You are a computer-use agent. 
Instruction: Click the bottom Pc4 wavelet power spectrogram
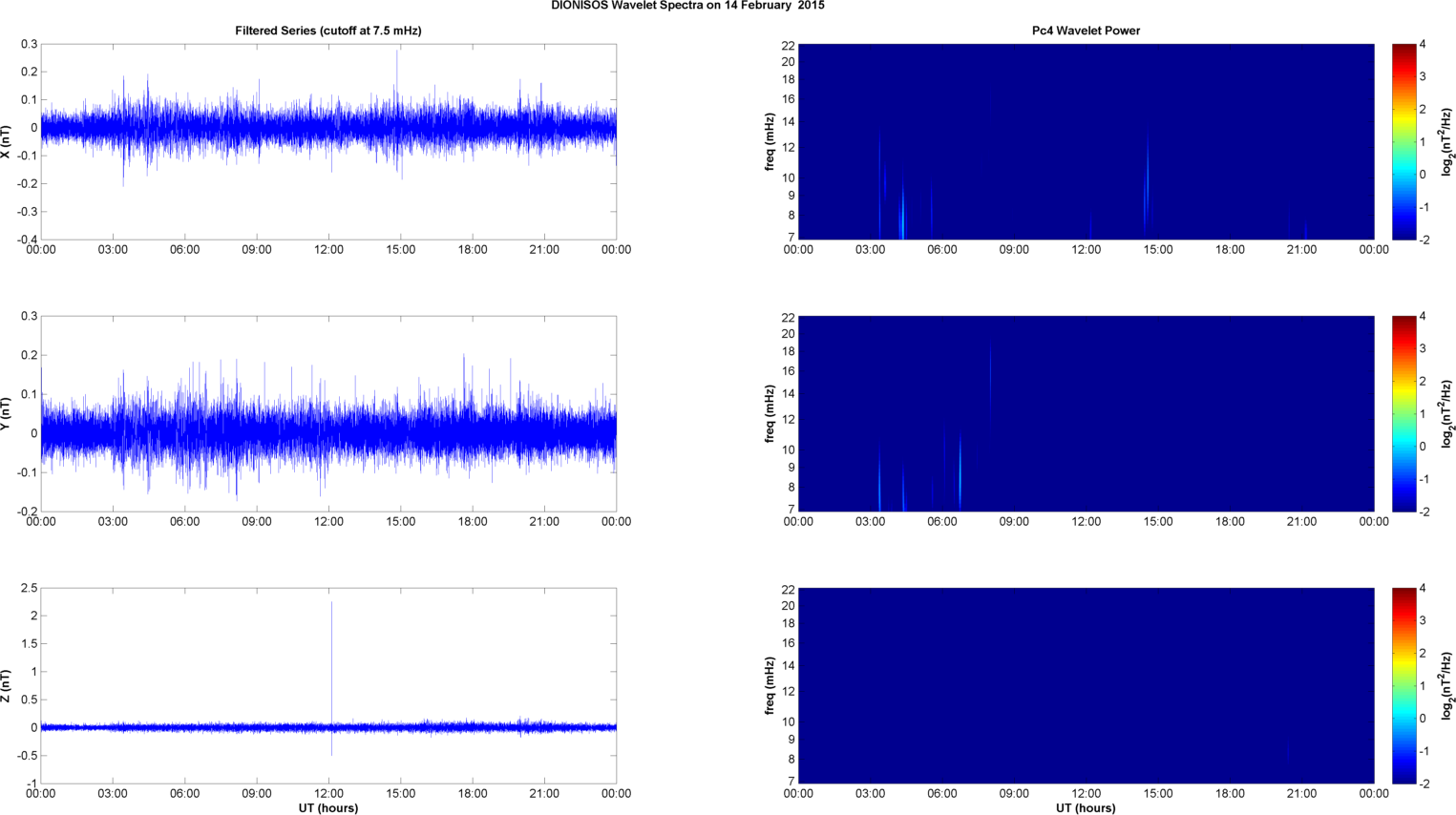[x=1086, y=685]
